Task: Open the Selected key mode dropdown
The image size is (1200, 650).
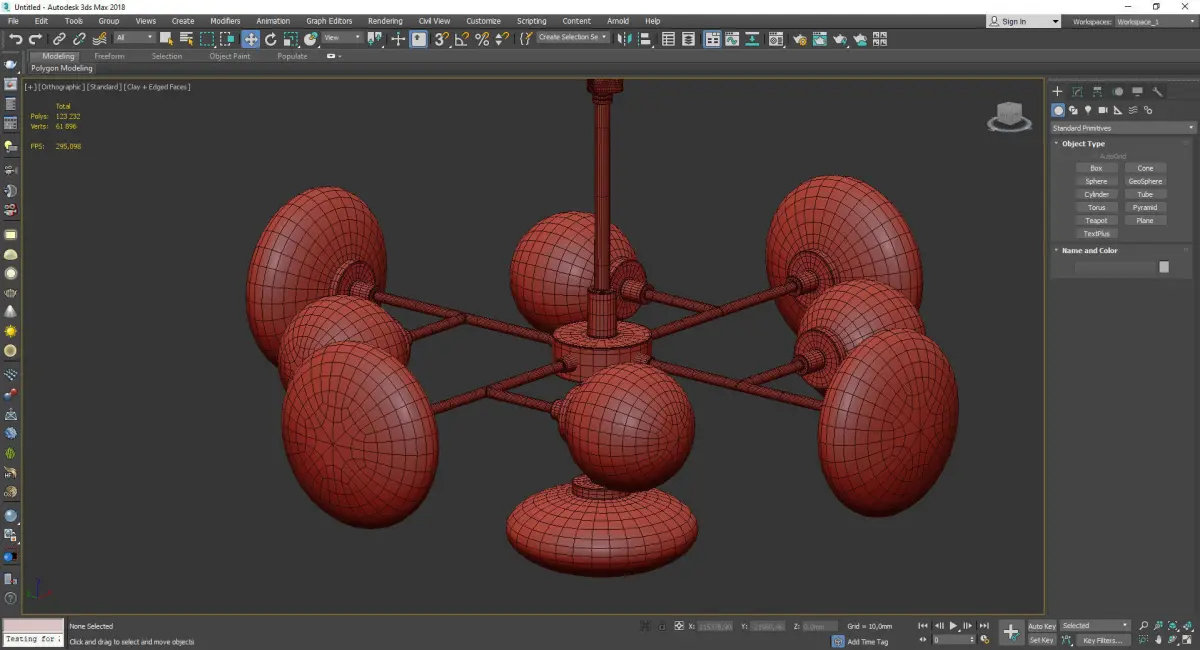Action: (1094, 626)
